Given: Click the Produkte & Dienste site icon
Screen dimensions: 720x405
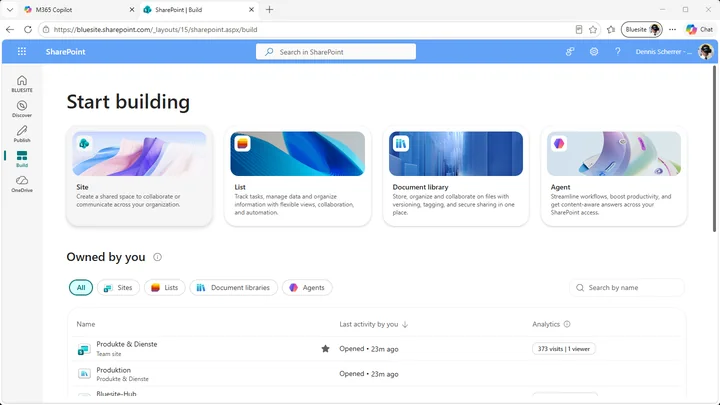Looking at the screenshot, I should 84,349.
